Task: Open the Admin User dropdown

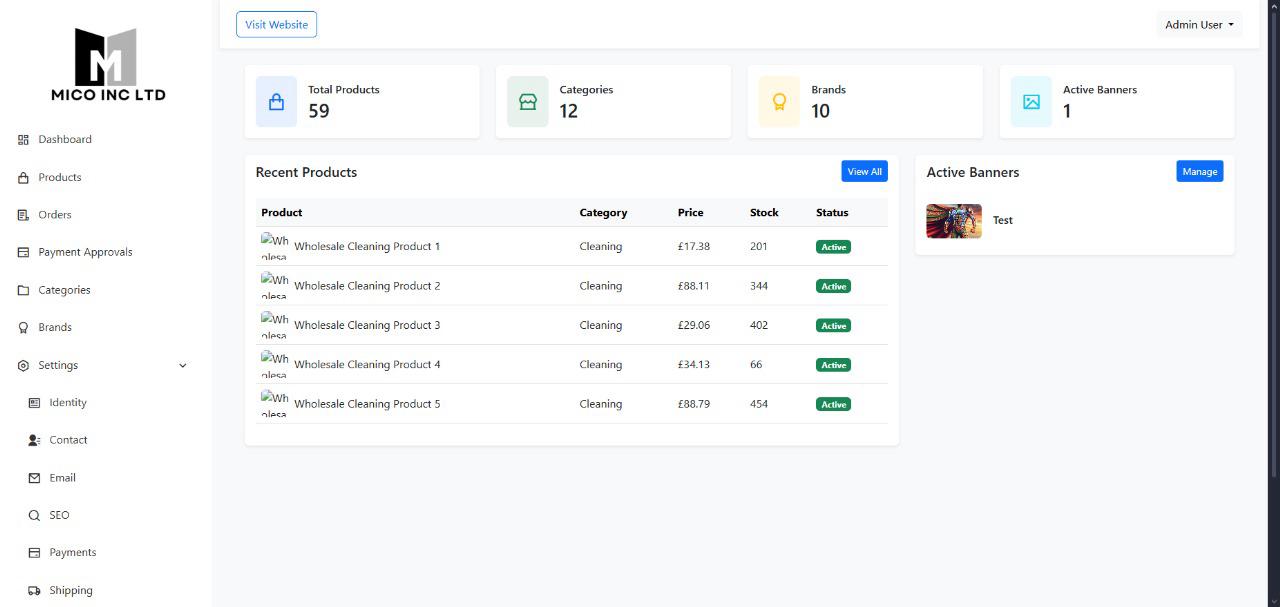Action: pyautogui.click(x=1198, y=25)
